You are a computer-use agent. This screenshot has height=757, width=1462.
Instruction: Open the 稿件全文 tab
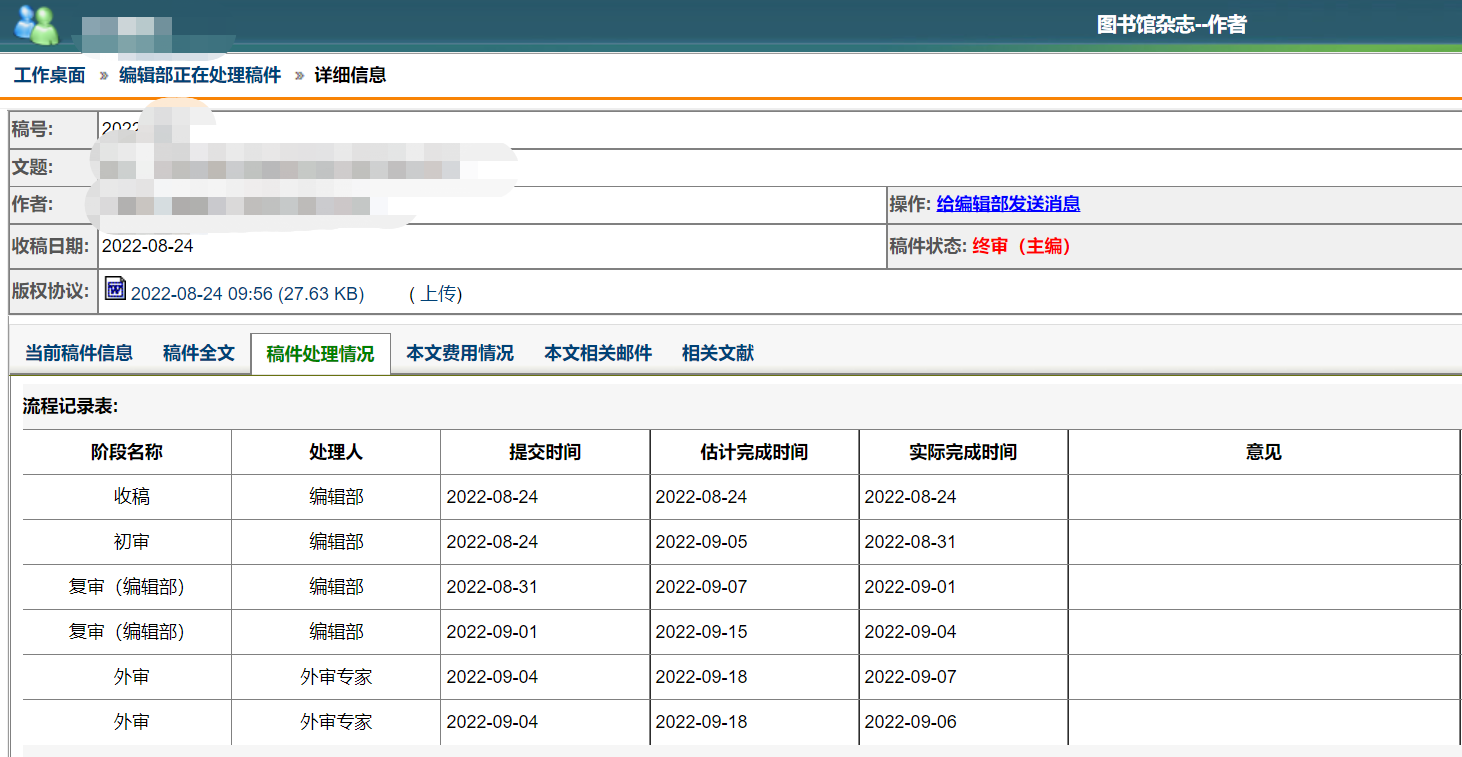(x=199, y=353)
